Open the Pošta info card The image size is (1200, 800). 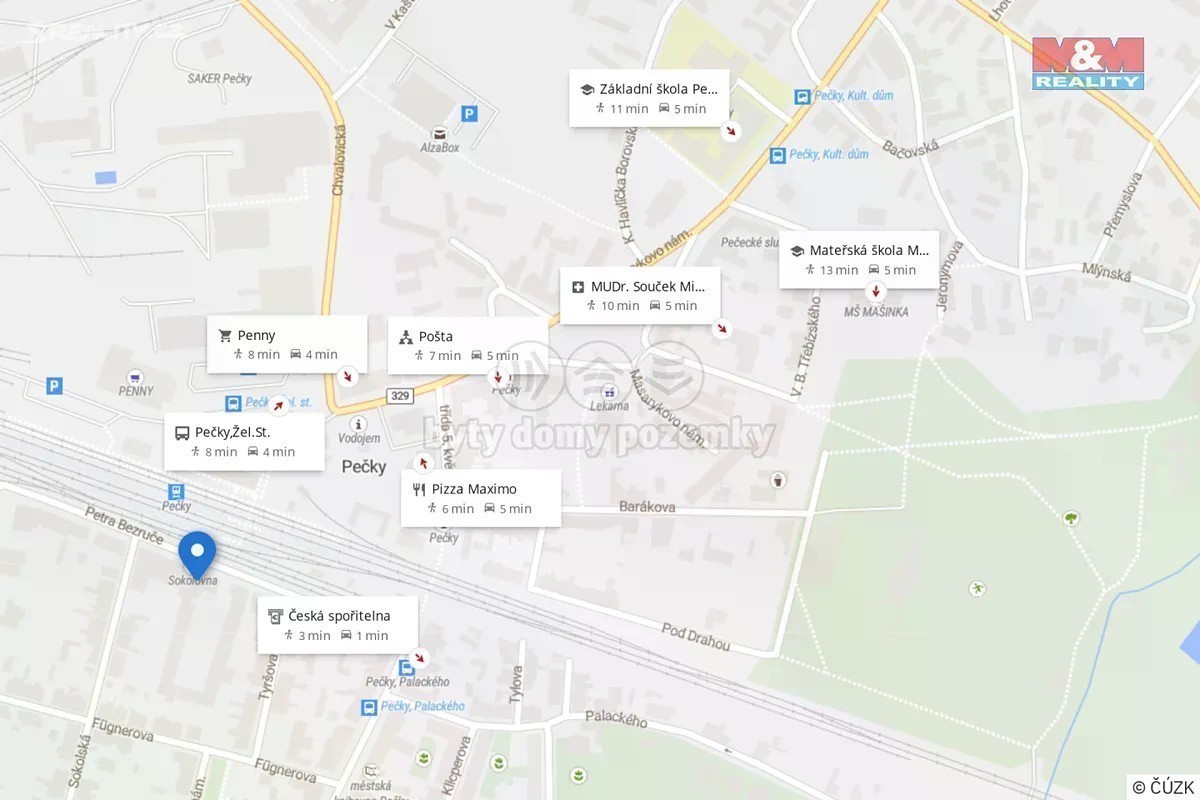click(468, 346)
